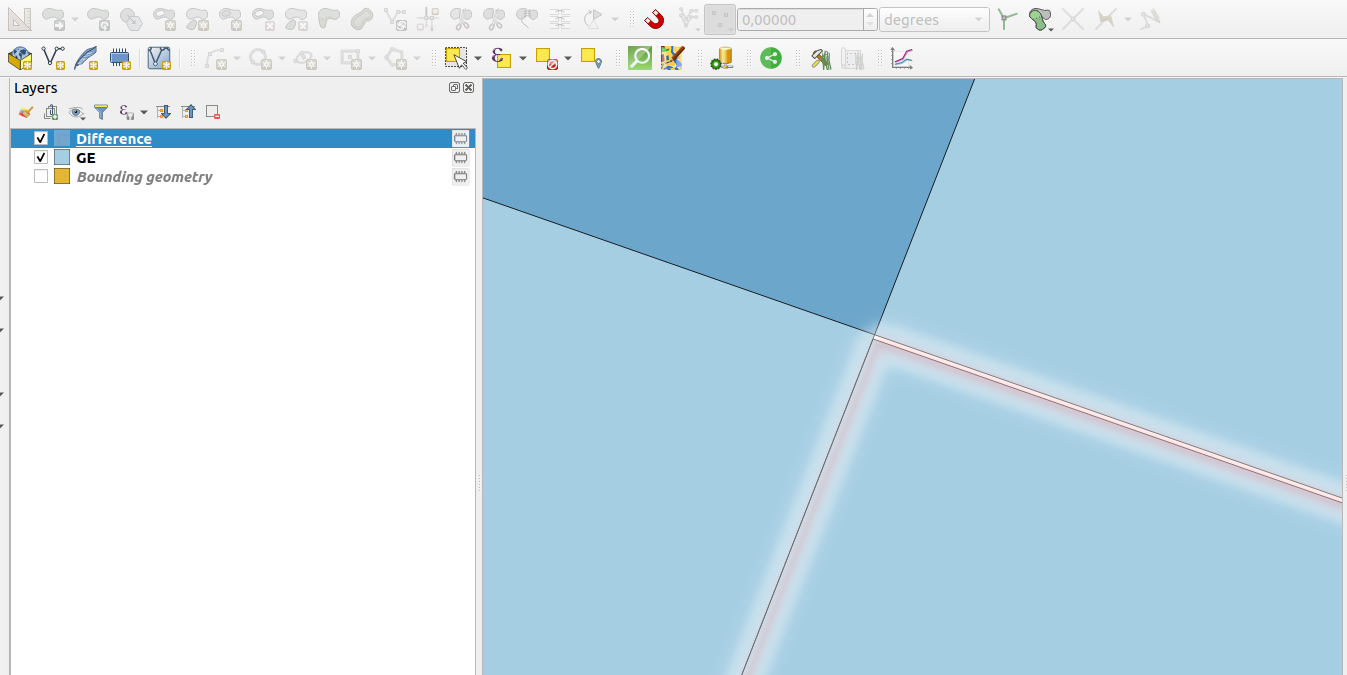Image resolution: width=1347 pixels, height=675 pixels.
Task: Click the Add Ellipse shape digitizing tool
Action: 306,59
